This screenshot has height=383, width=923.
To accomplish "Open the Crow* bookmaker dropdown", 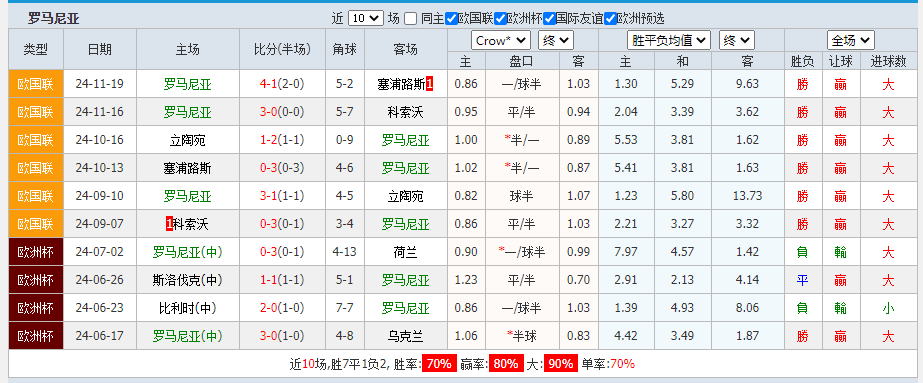I will 501,41.
